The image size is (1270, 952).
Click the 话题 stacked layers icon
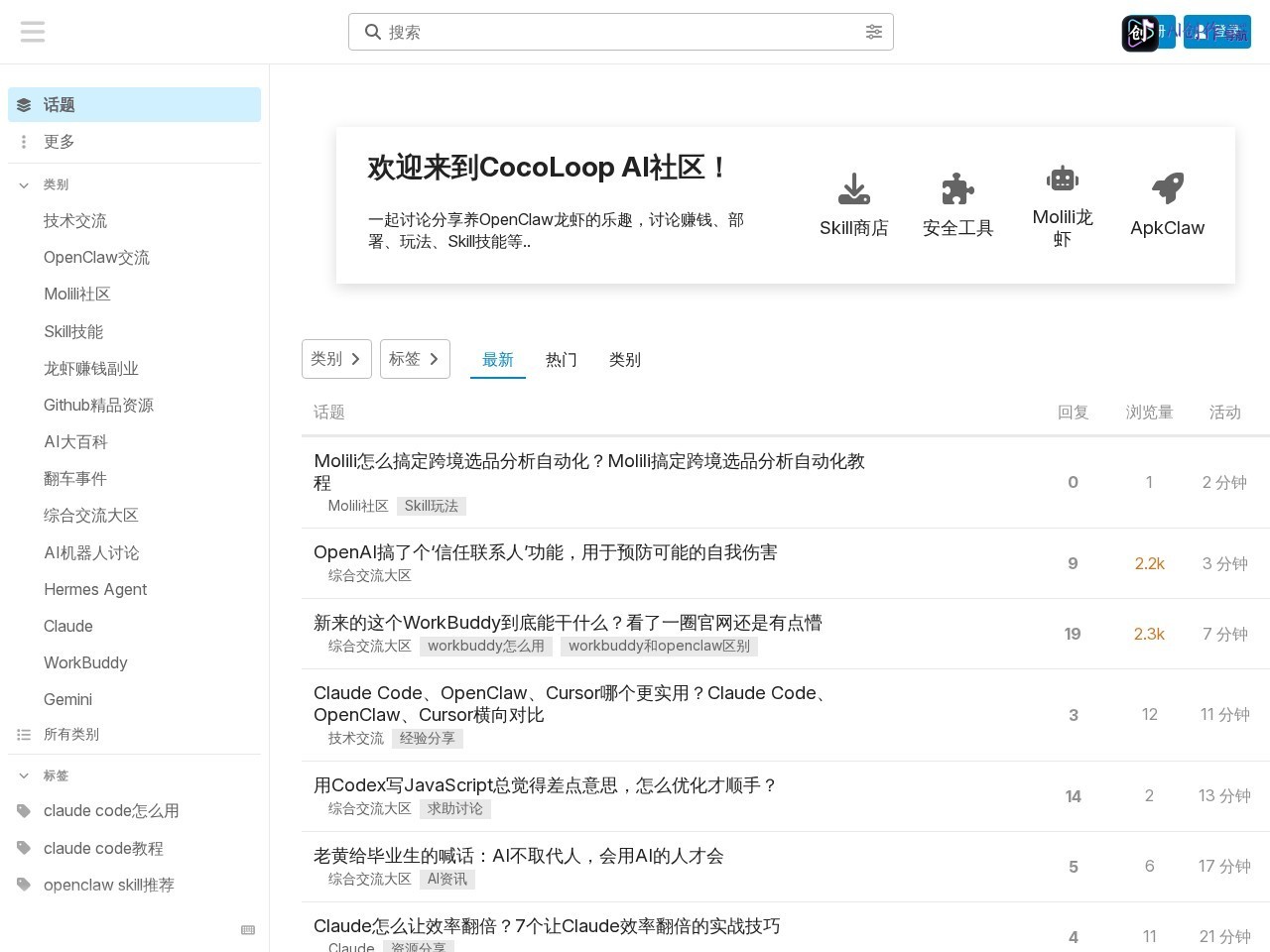point(24,105)
